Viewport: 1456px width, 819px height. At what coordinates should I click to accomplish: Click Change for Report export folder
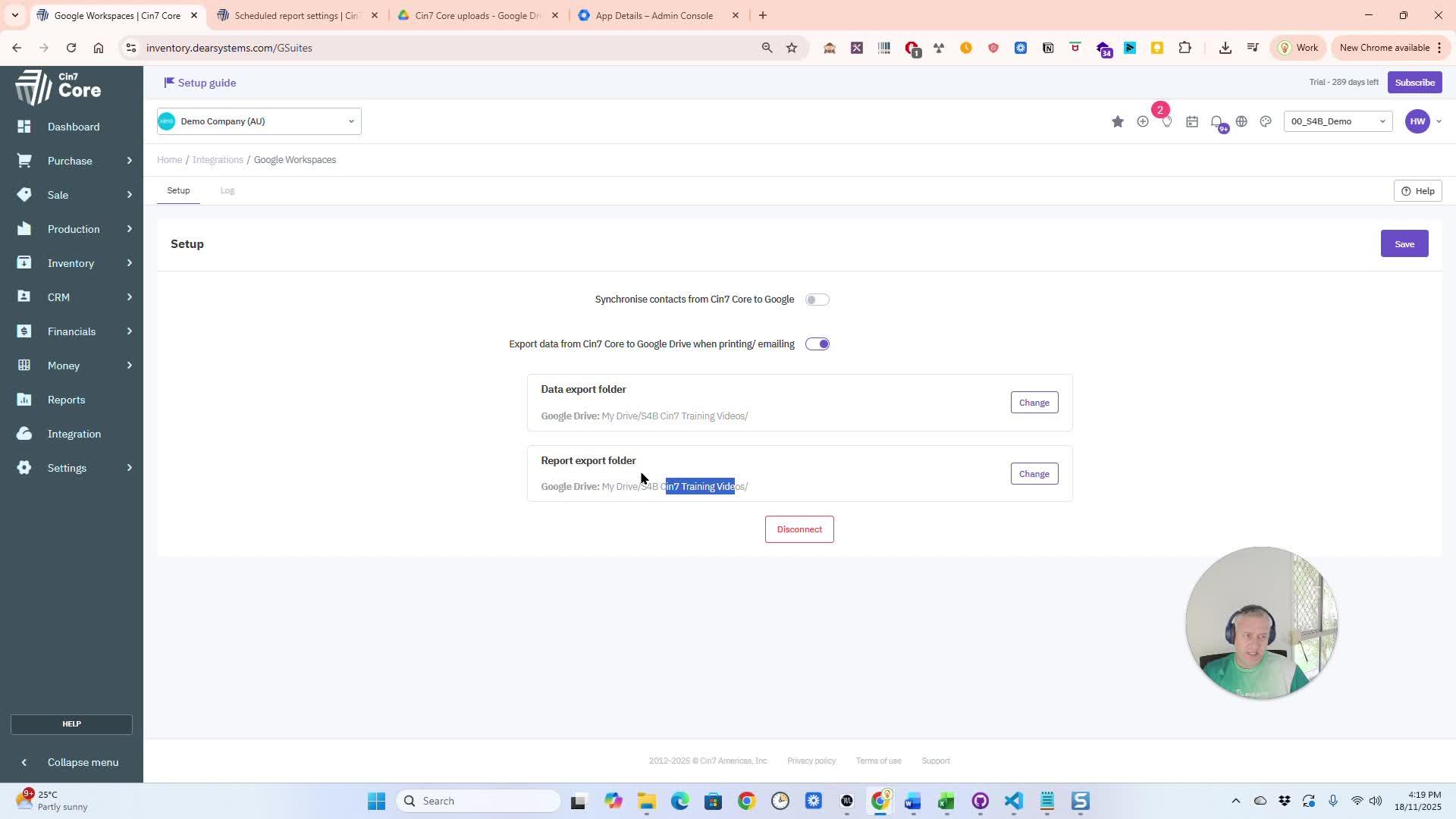point(1034,474)
